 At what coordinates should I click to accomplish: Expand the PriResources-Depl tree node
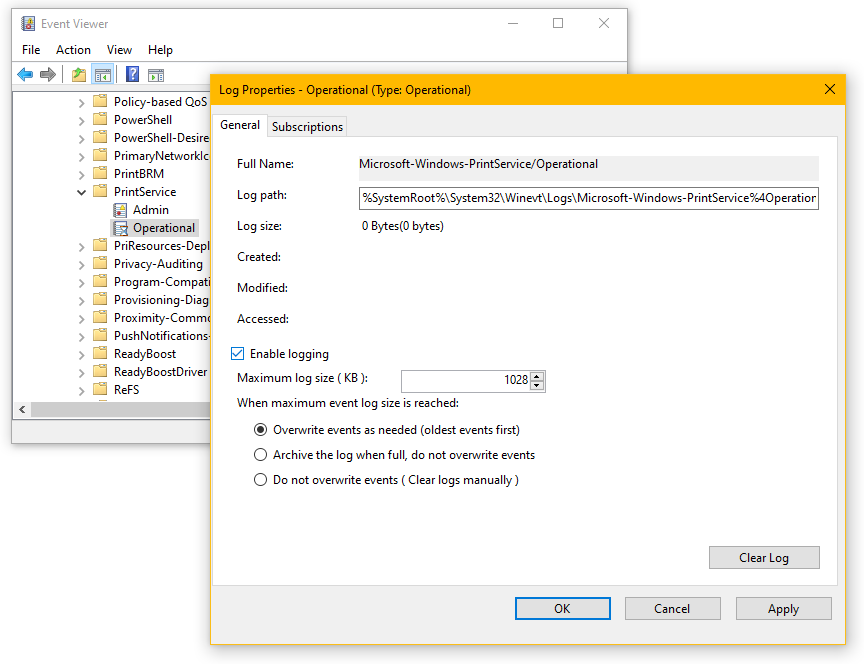pyautogui.click(x=81, y=247)
